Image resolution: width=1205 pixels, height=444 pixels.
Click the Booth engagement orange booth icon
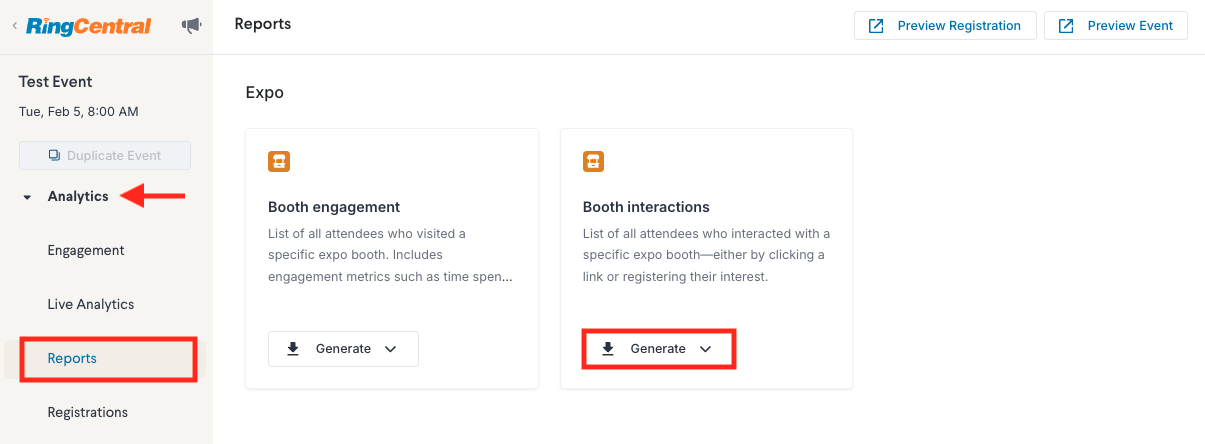[x=278, y=161]
